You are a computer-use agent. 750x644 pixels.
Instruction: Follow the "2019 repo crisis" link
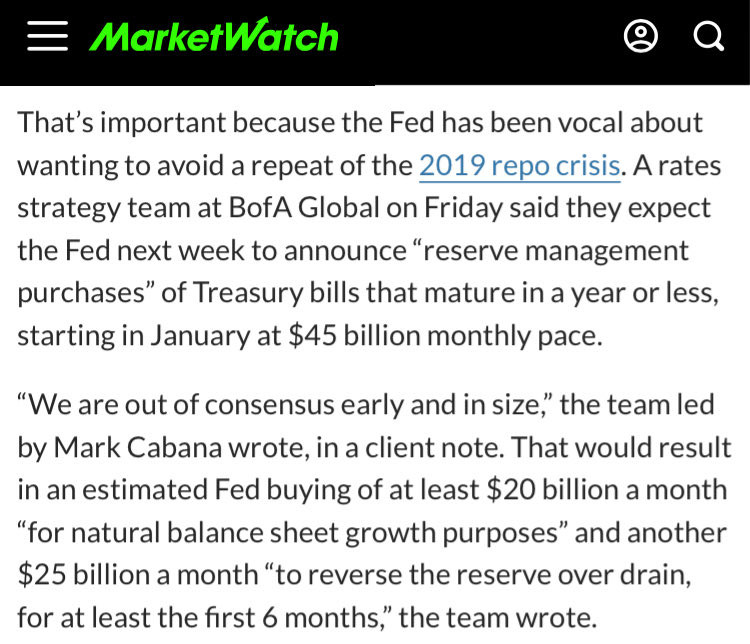(x=520, y=166)
